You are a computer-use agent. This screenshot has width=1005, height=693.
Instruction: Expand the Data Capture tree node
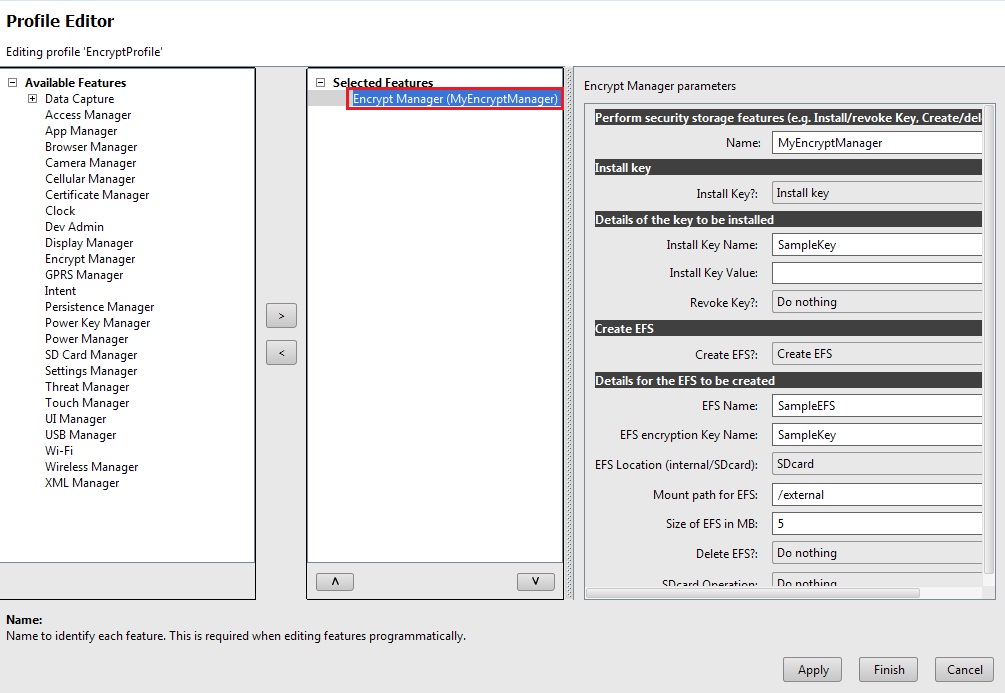click(x=32, y=99)
